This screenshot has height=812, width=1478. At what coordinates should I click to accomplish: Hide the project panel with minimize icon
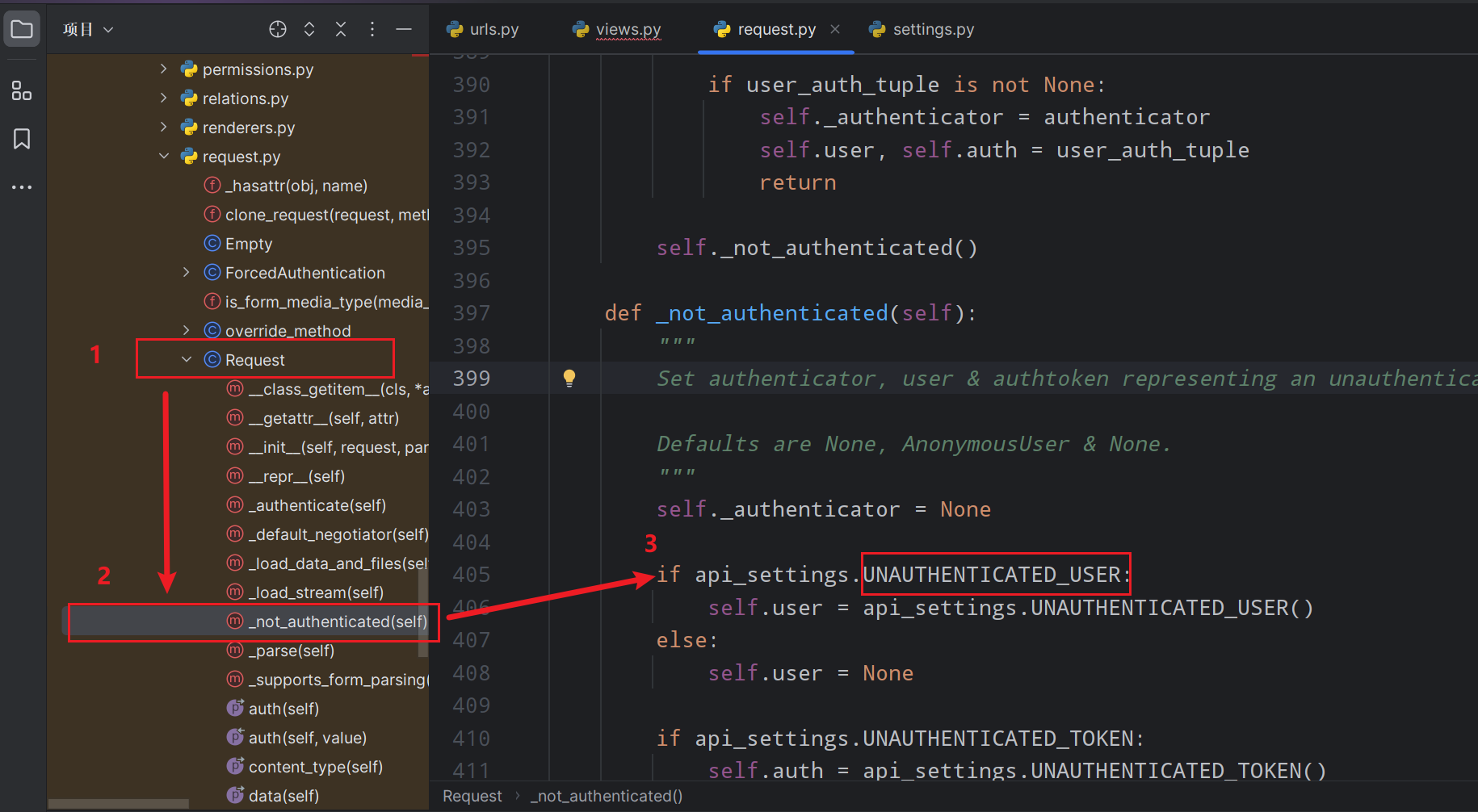[404, 30]
